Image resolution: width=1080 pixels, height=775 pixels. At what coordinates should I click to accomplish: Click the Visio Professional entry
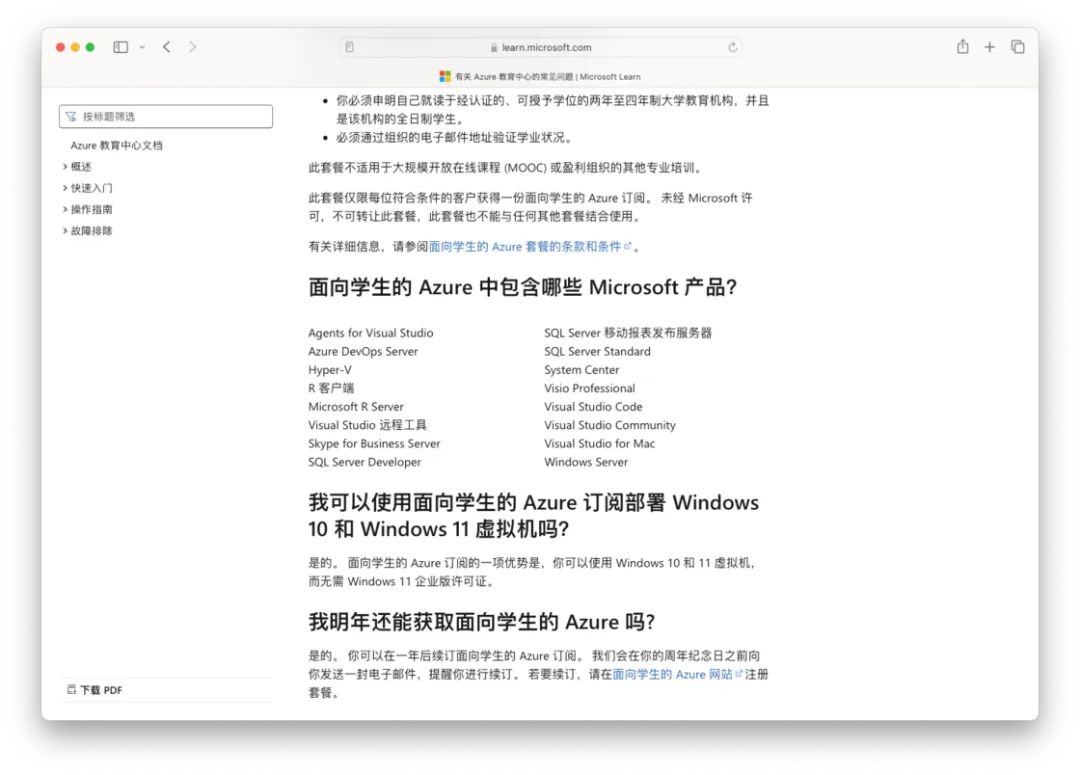click(x=590, y=388)
